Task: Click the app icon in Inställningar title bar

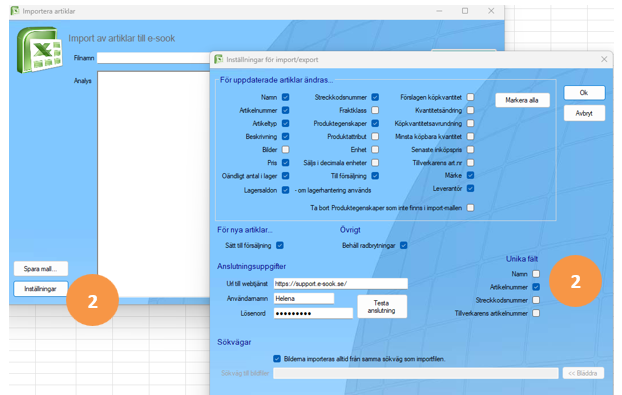Action: (218, 59)
